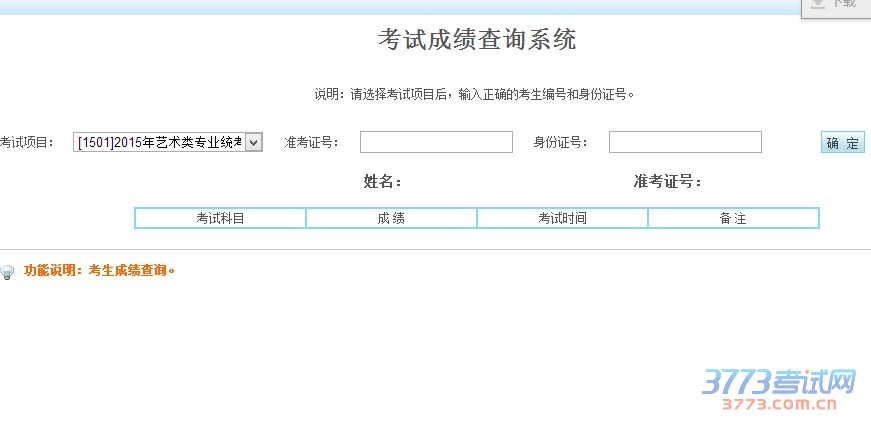Click the lightbulb icon beside 功能说明
The image size is (871, 429).
pos(8,272)
